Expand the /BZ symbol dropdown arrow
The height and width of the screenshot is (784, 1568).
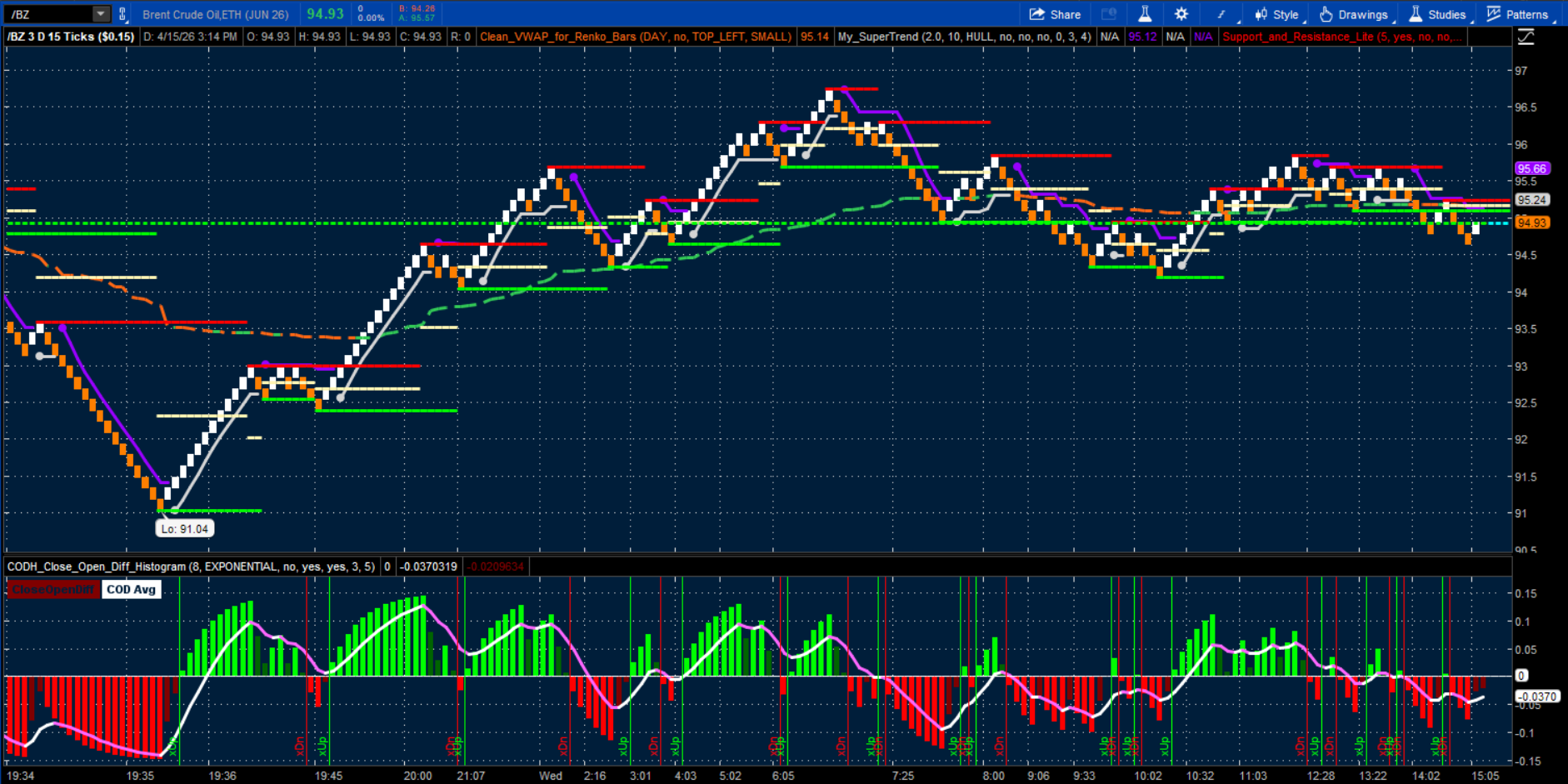[x=100, y=14]
